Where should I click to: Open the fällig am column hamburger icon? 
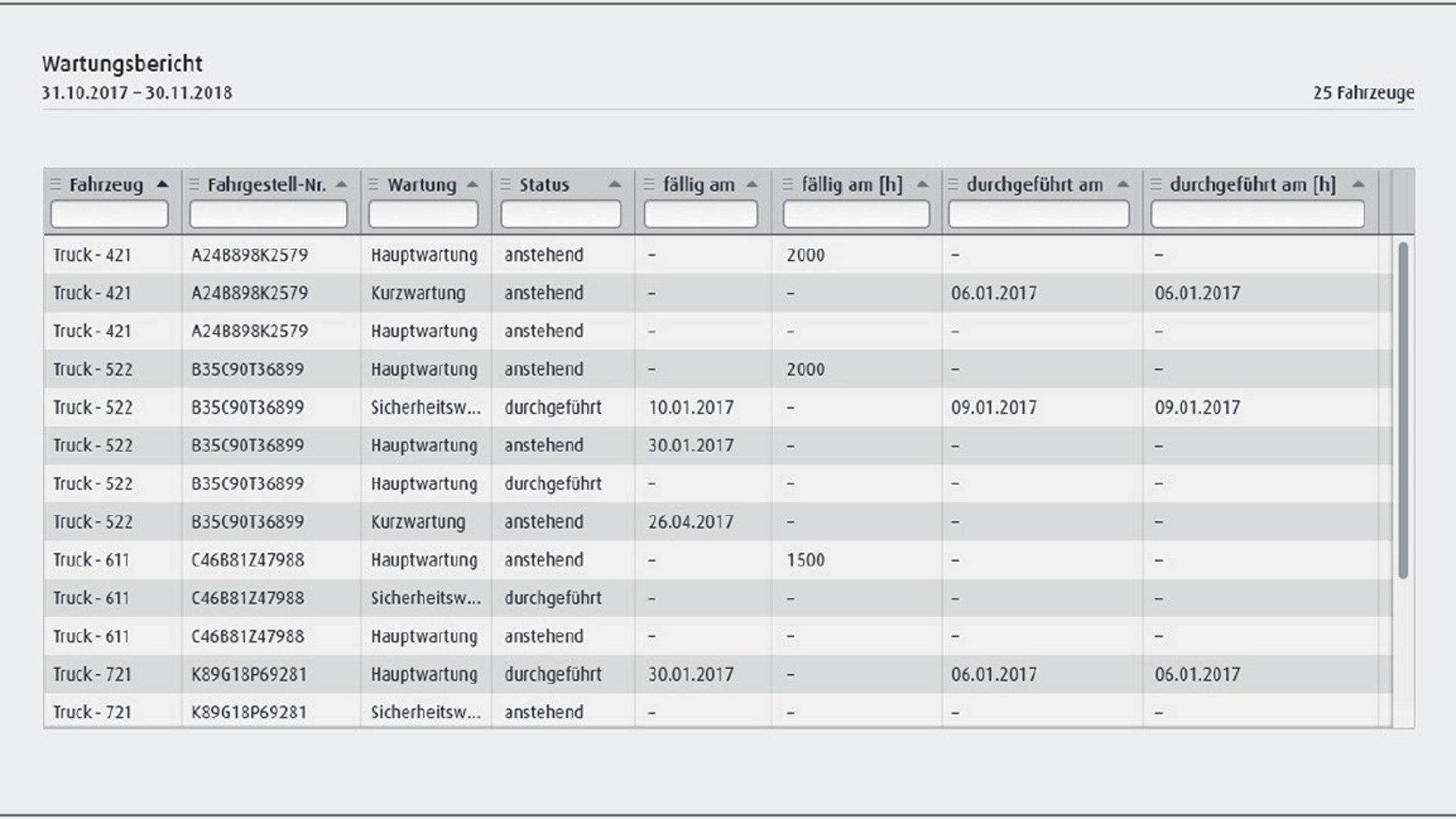[648, 184]
